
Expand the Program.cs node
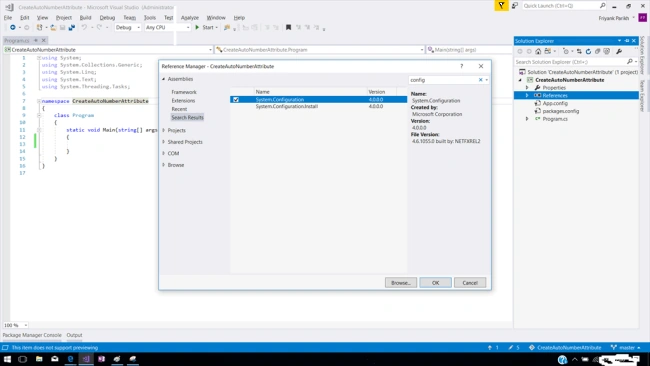[x=527, y=119]
